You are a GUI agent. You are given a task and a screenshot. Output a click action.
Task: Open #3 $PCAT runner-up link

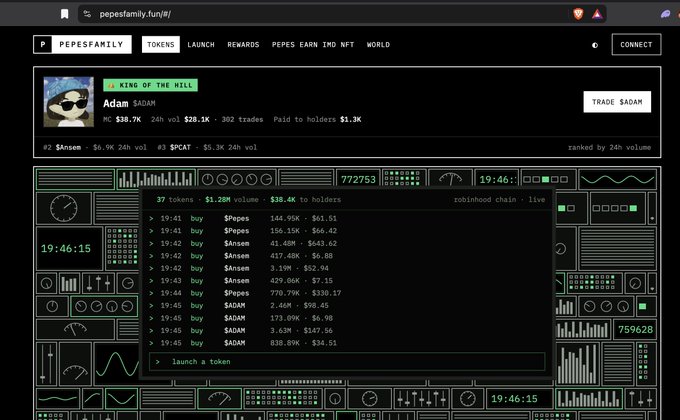(207, 148)
